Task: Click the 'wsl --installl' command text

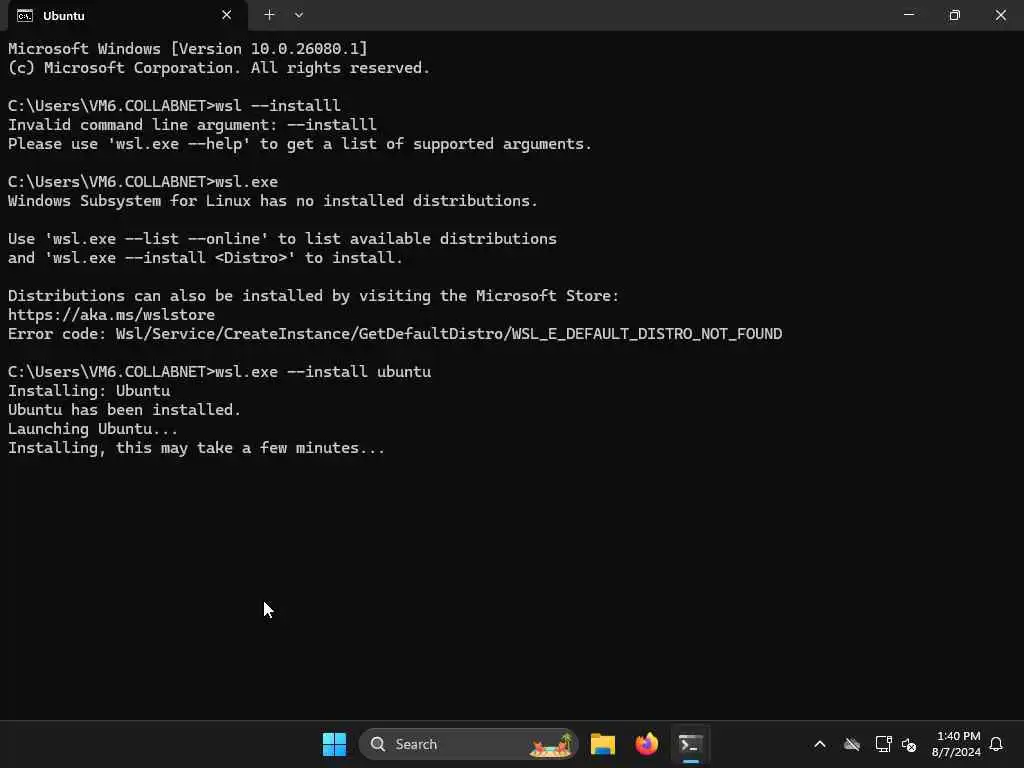Action: (x=278, y=105)
